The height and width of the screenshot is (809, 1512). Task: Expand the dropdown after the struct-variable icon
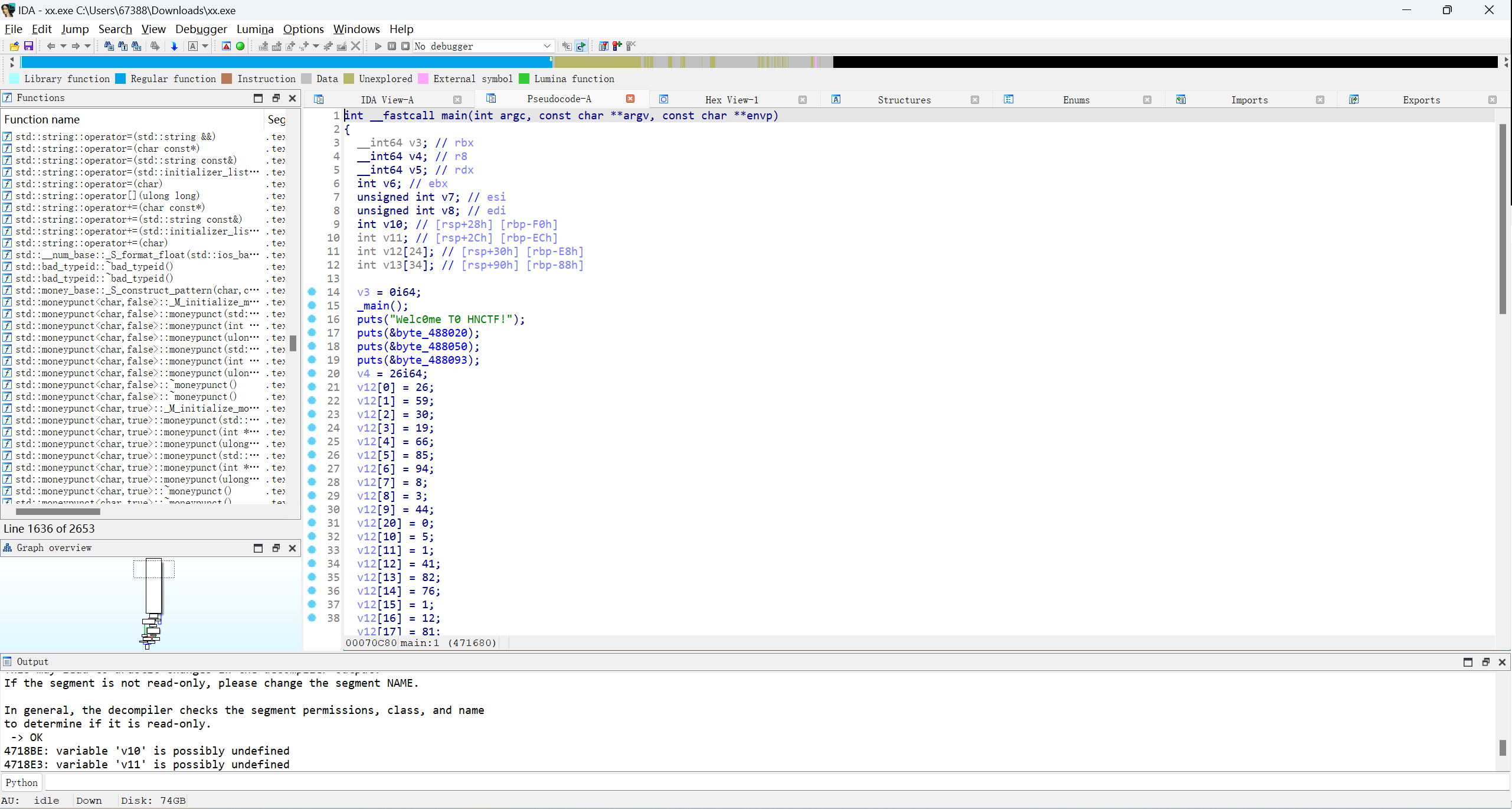tap(316, 46)
